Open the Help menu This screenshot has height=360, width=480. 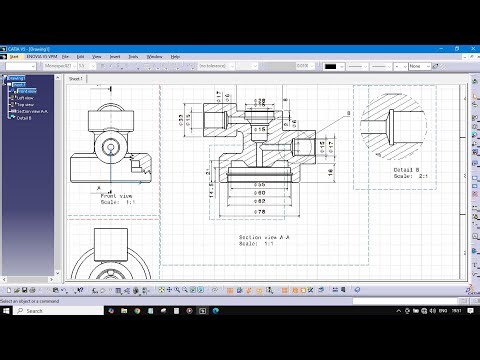pos(175,57)
